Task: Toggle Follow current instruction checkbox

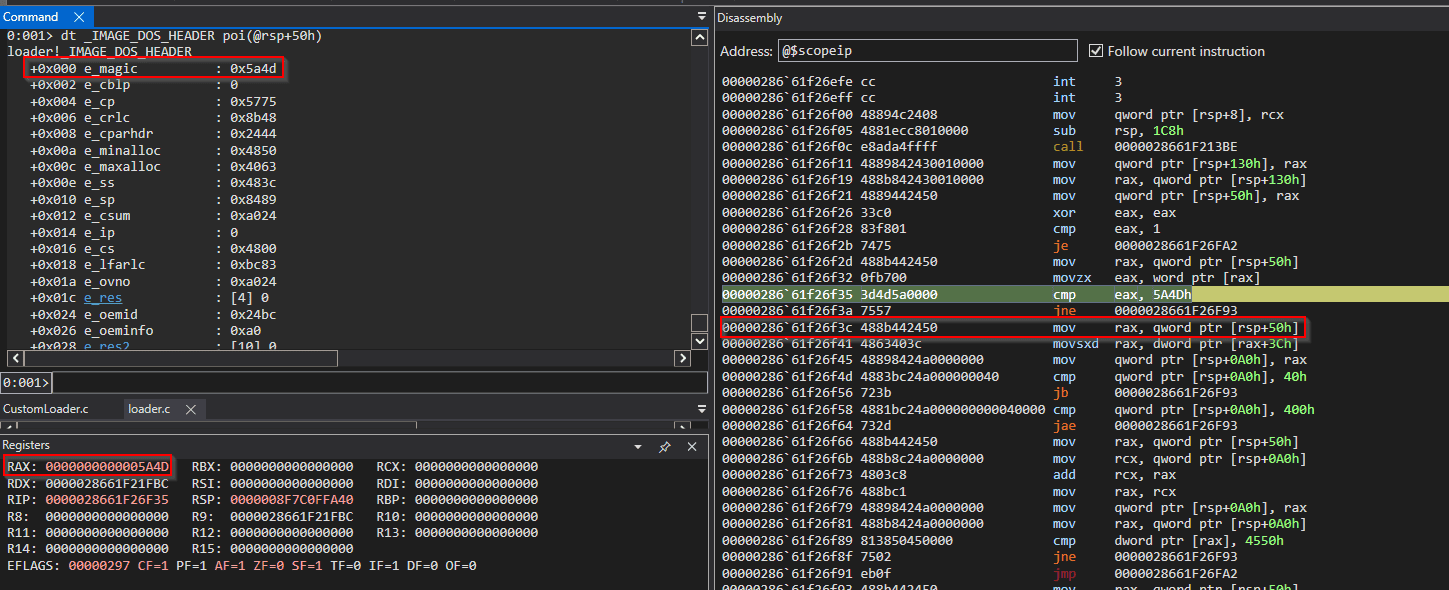Action: (1096, 51)
